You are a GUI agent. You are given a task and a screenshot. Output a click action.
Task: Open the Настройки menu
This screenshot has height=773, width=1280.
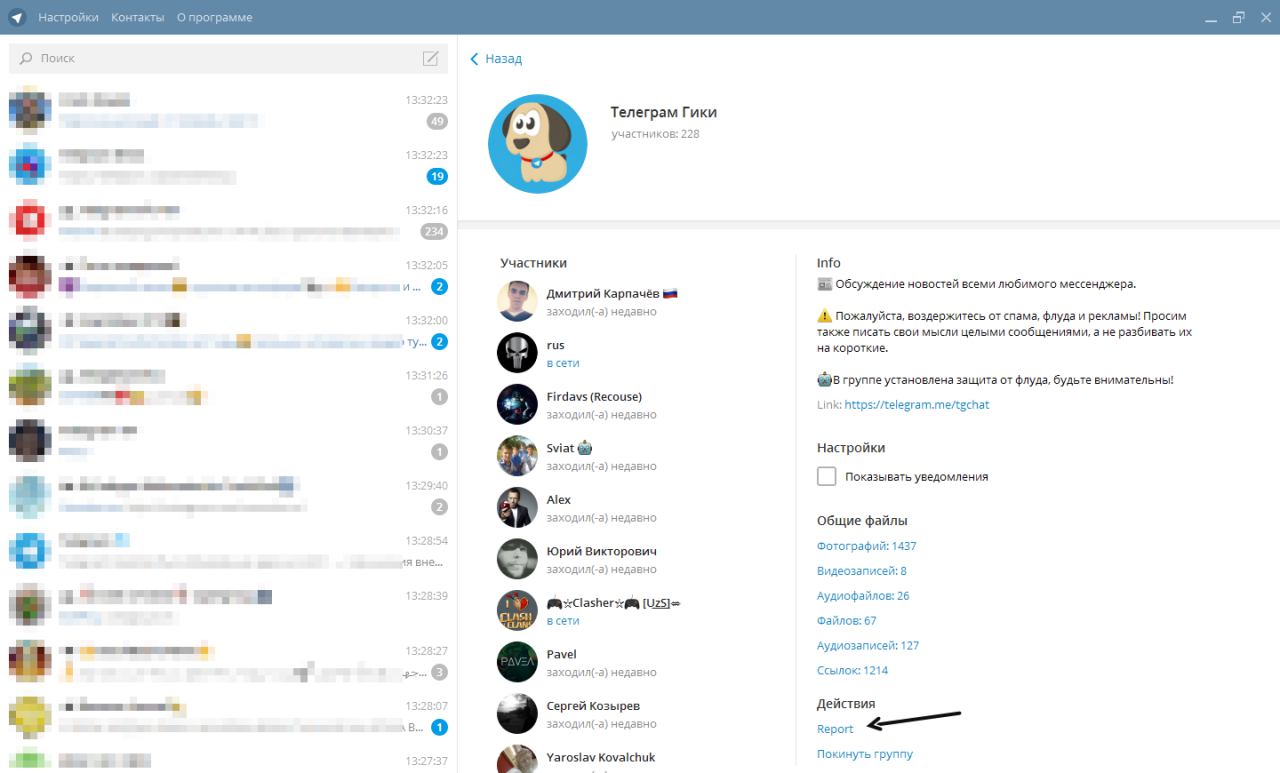click(x=68, y=17)
